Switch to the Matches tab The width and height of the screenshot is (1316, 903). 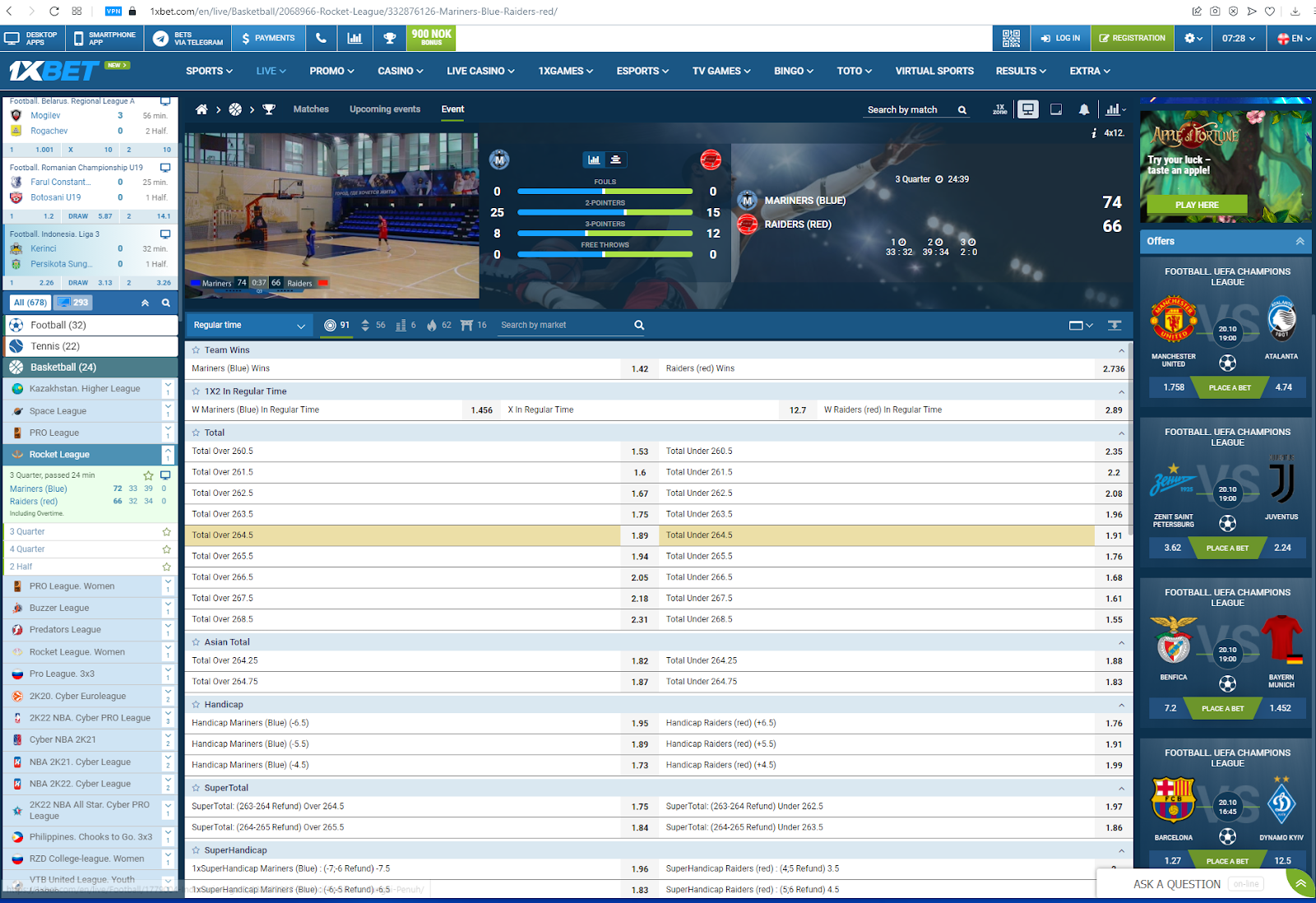pyautogui.click(x=311, y=109)
